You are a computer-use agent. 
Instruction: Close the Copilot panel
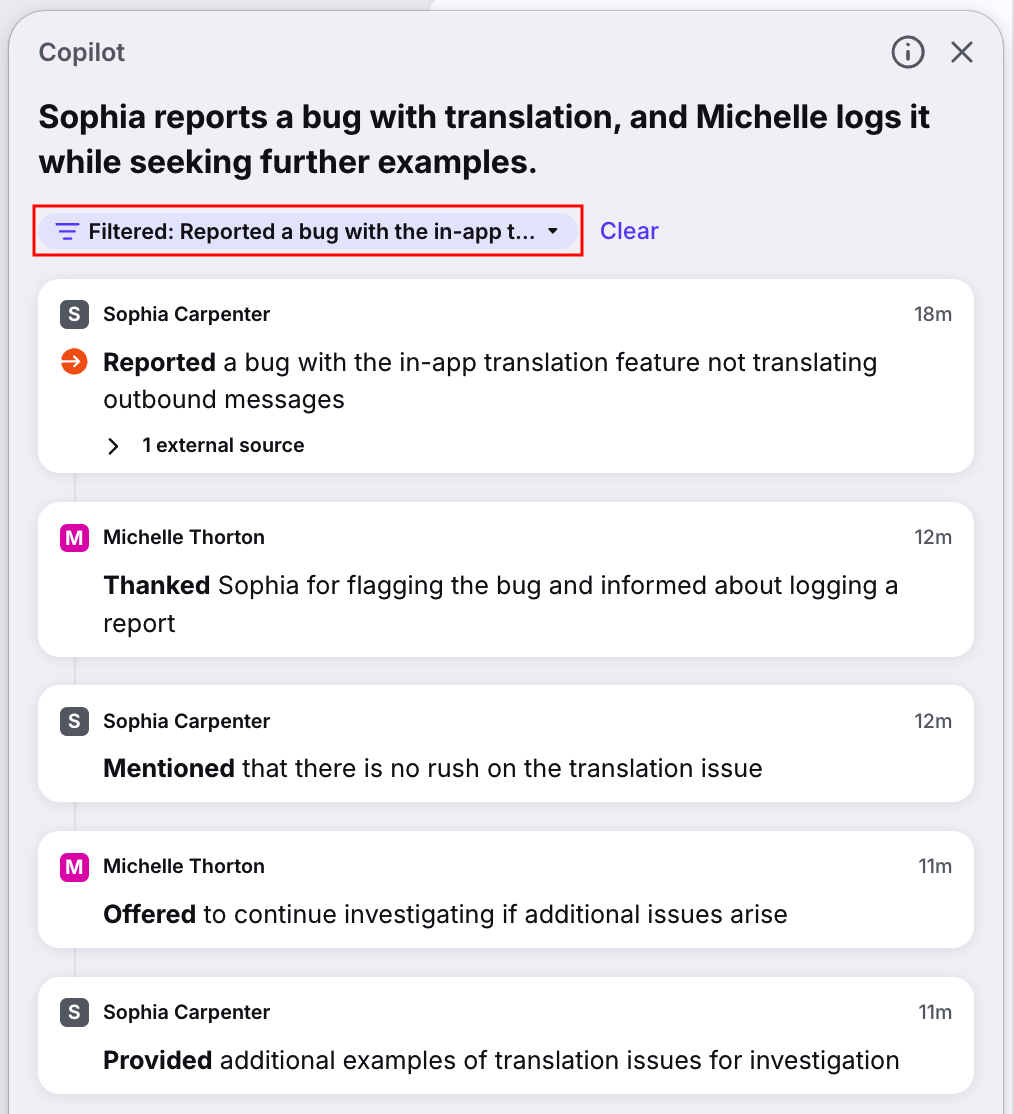click(961, 53)
